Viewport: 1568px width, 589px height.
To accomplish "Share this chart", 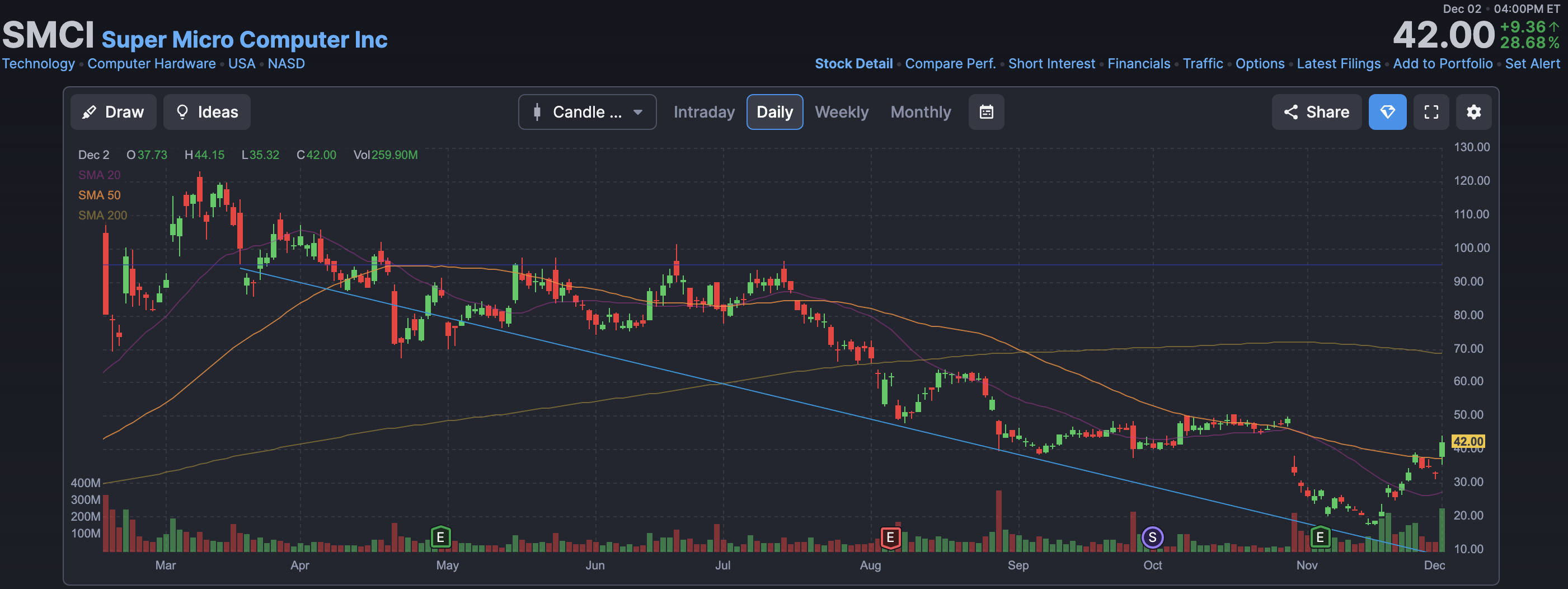I will click(1316, 112).
